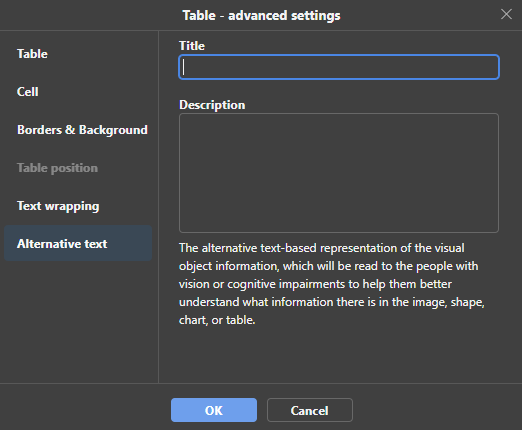Viewport: 522px width, 430px height.
Task: Focus the Title input field
Action: (339, 67)
